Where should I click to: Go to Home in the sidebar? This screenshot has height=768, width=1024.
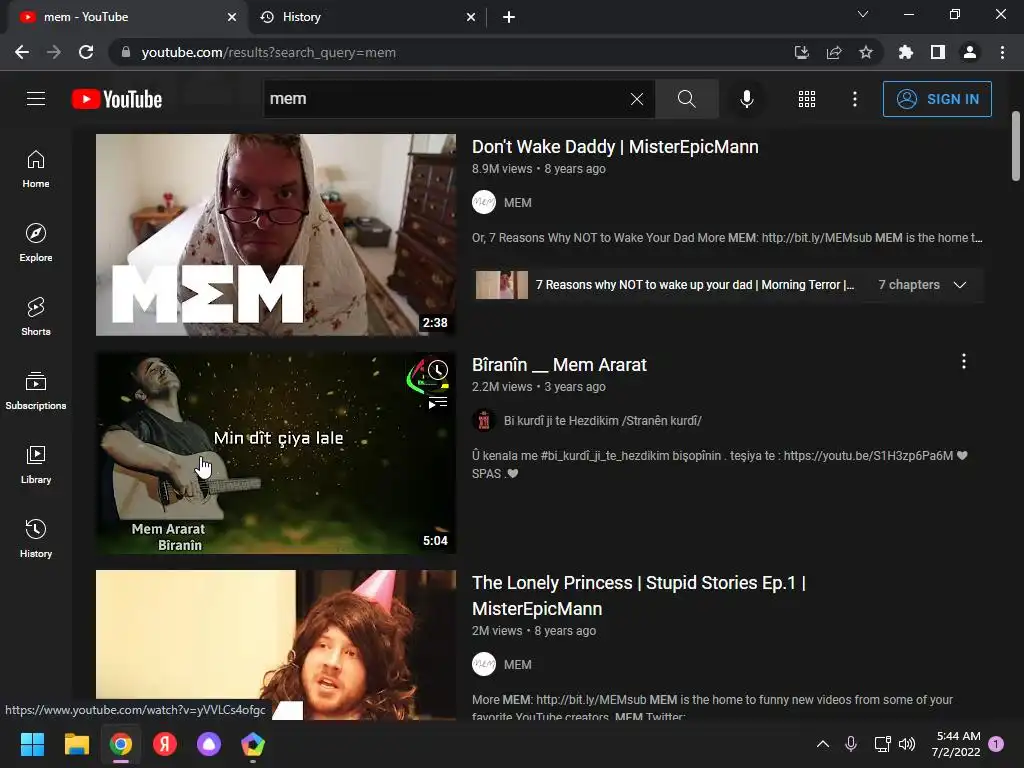tap(36, 169)
